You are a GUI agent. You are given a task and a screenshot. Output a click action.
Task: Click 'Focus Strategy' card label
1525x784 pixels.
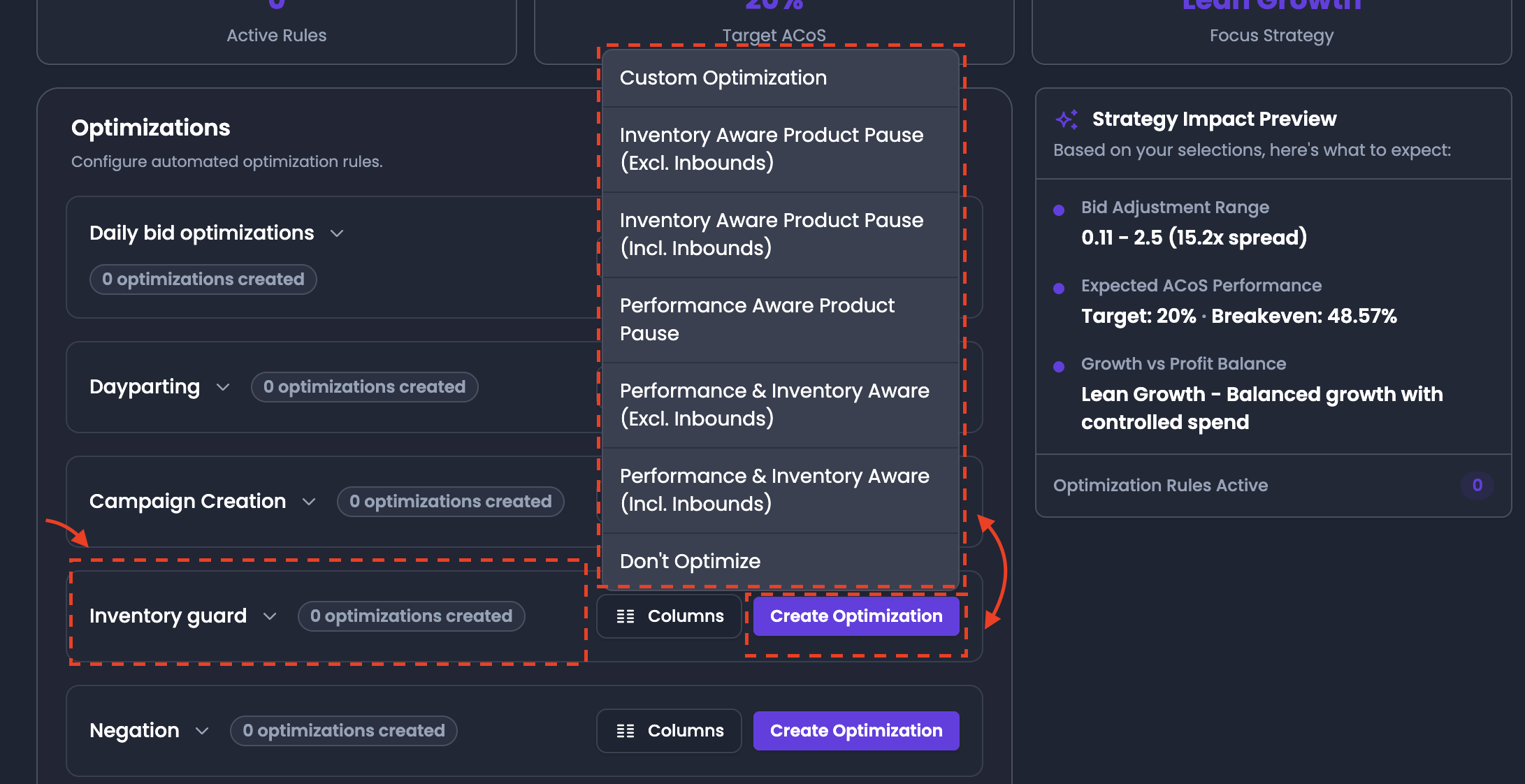click(x=1272, y=36)
